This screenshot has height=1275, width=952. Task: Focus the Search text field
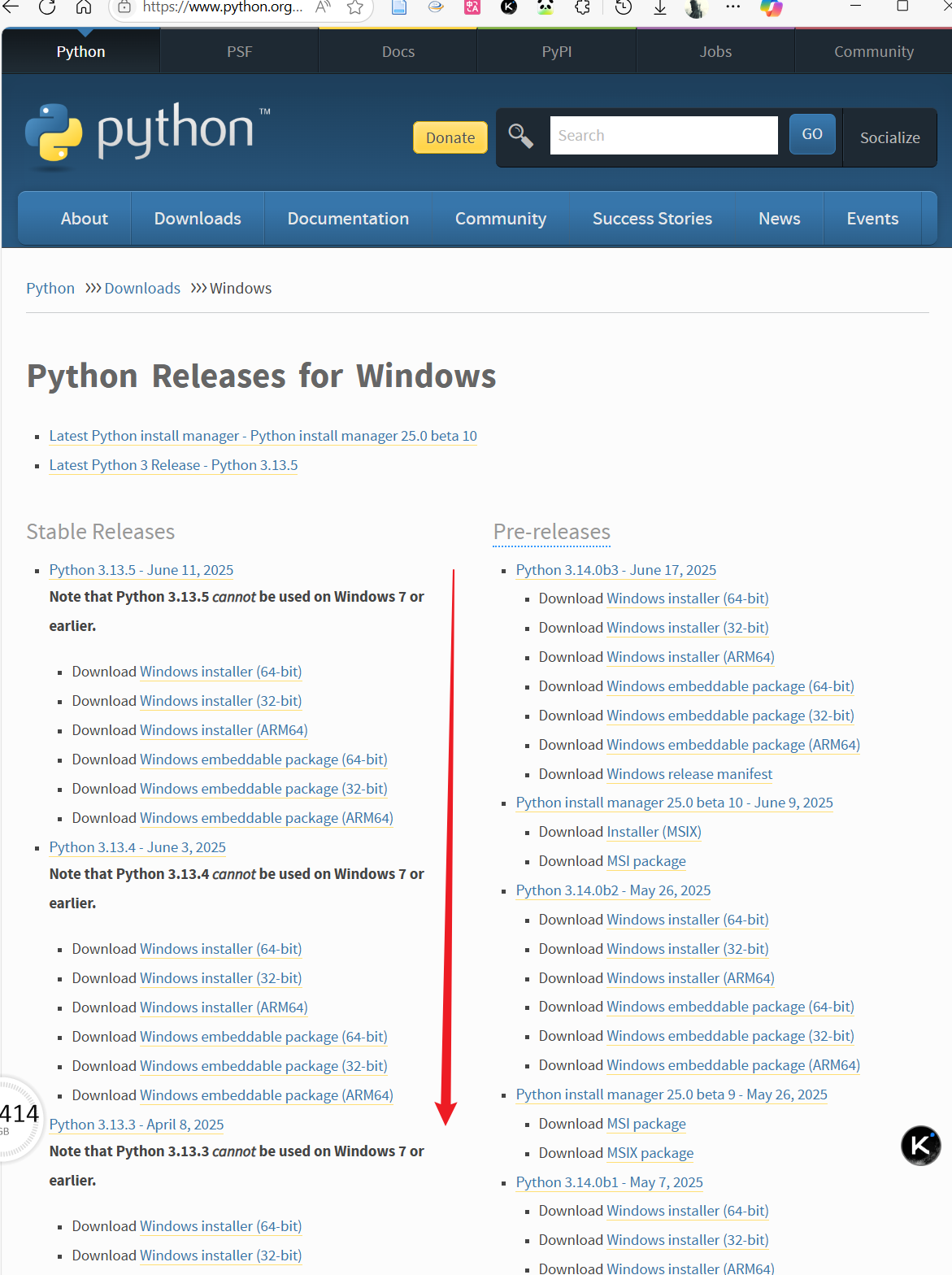(663, 135)
